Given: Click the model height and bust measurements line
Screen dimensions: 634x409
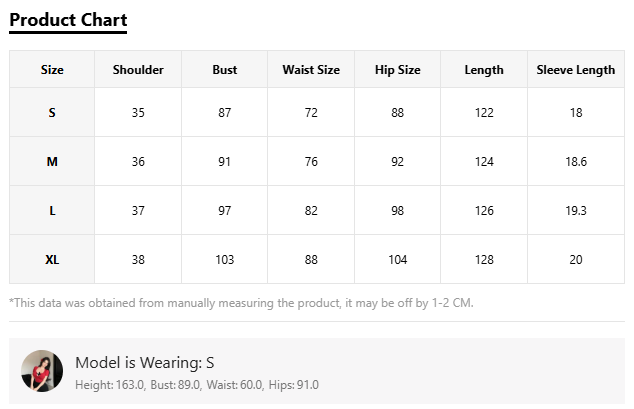Looking at the screenshot, I should [x=197, y=385].
